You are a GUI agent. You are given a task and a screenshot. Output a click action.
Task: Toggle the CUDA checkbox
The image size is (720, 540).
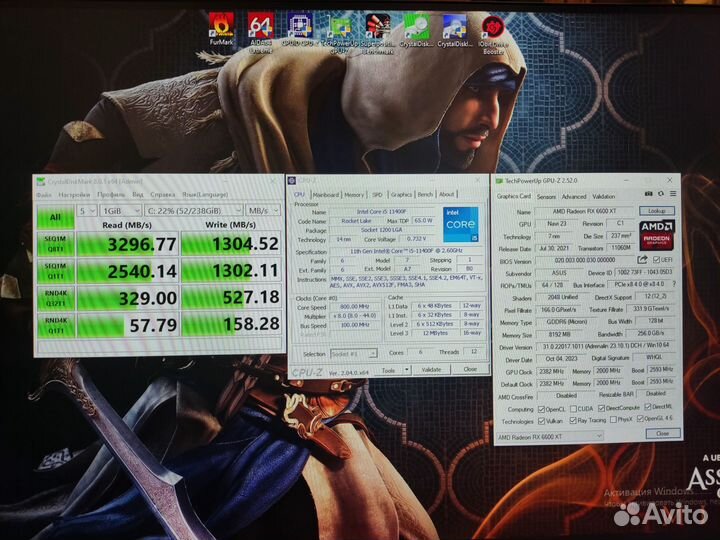tap(573, 409)
